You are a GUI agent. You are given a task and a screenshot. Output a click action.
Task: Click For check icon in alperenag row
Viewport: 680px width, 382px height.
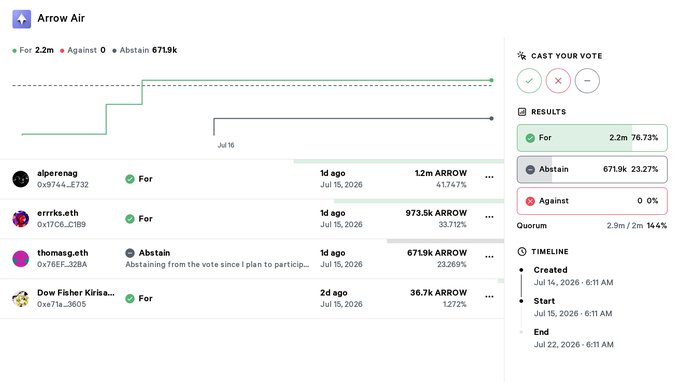pos(130,179)
